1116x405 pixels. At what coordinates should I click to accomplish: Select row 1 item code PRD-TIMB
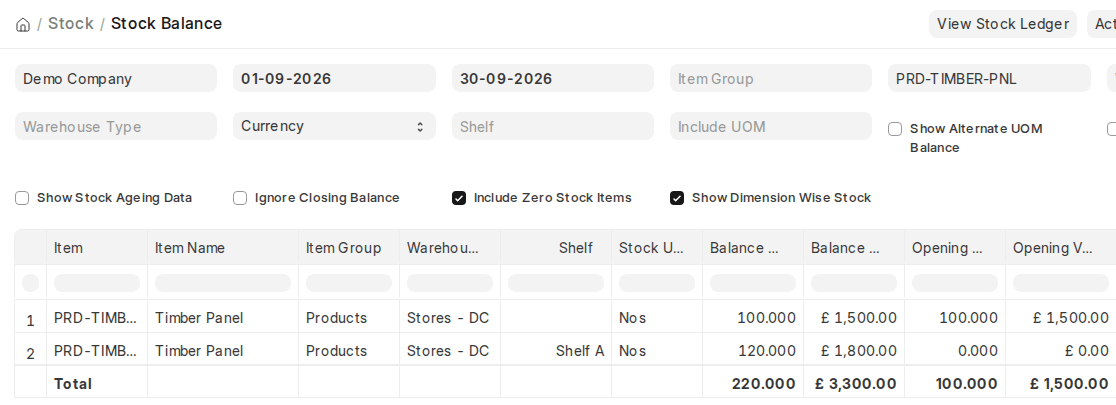(x=97, y=317)
